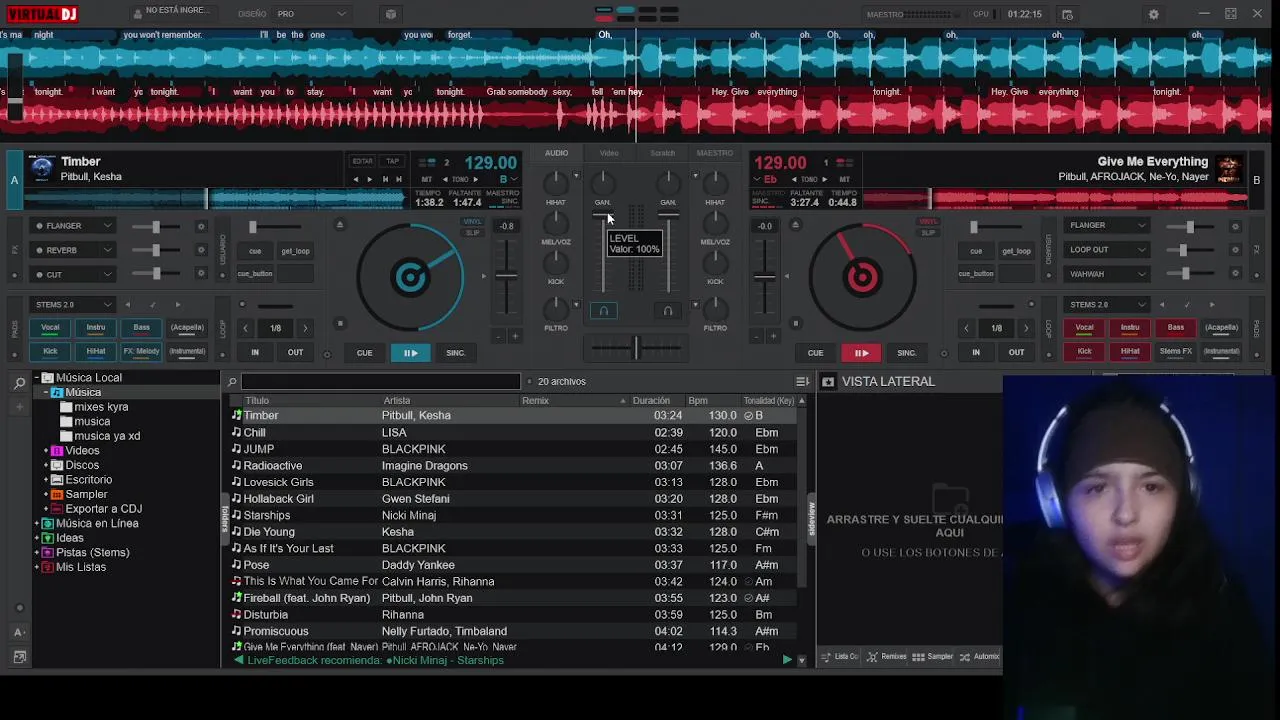Click left deck pitch minus button

click(500, 336)
